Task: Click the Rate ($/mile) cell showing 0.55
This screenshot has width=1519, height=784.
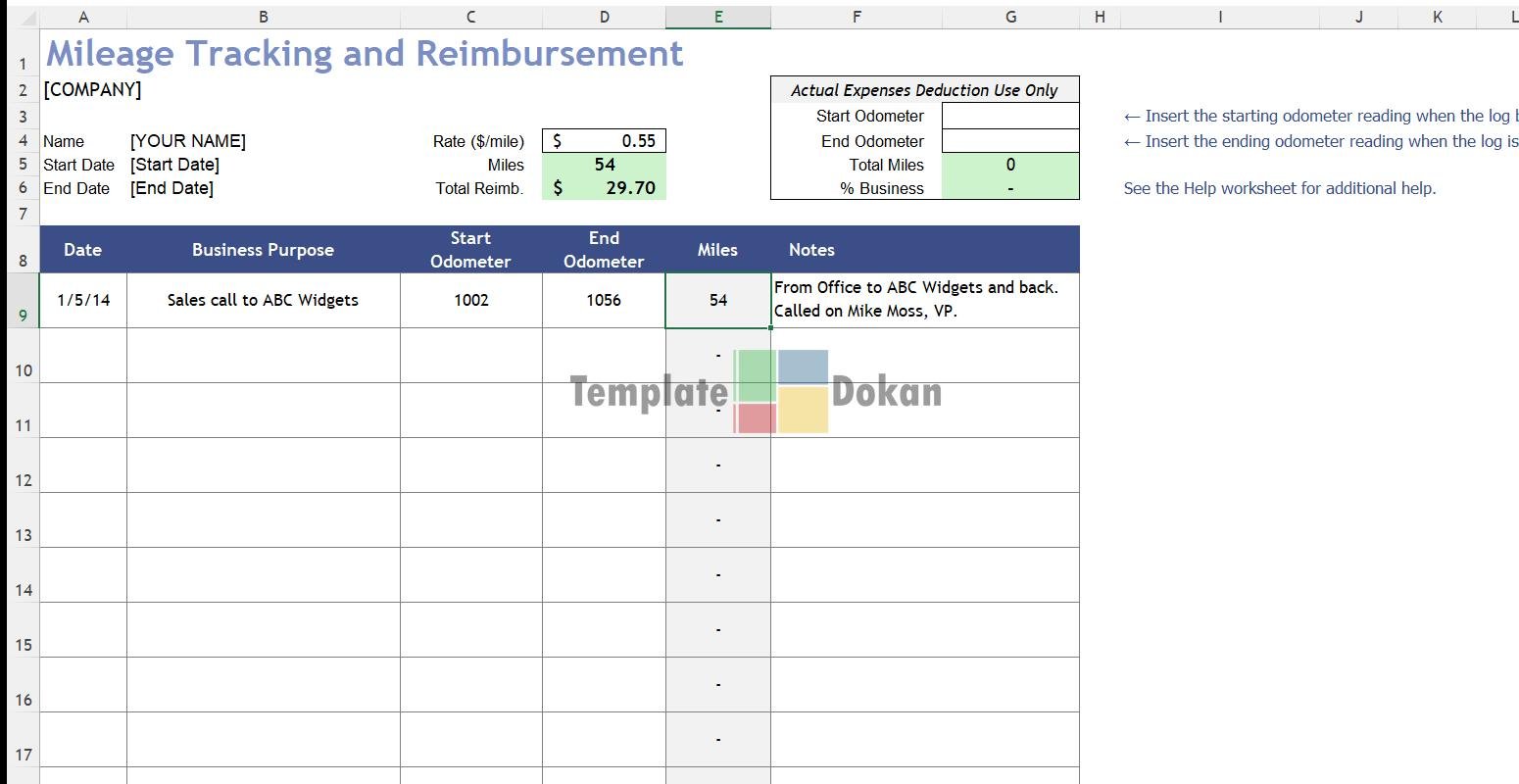Action: pyautogui.click(x=604, y=141)
